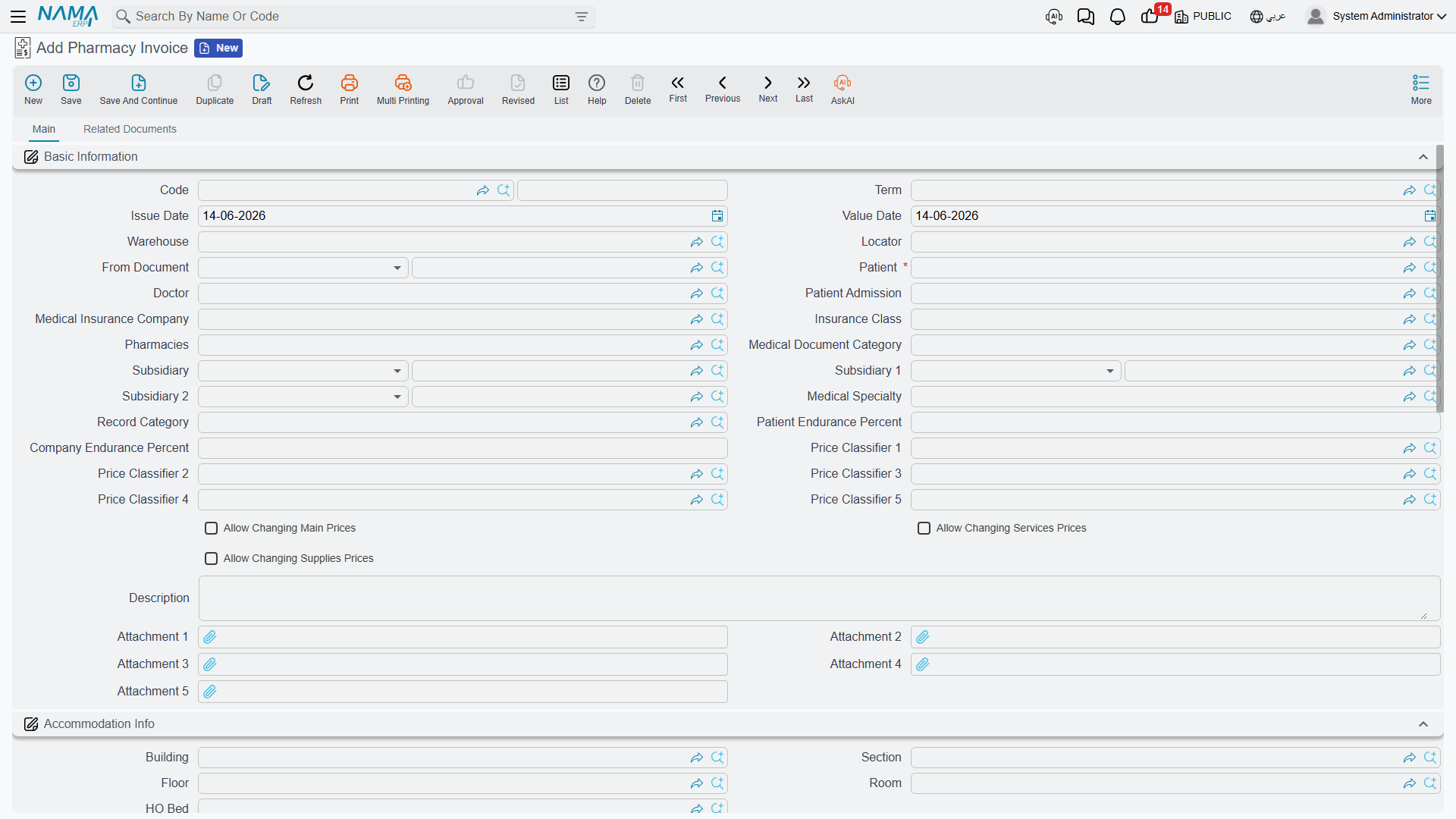Viewport: 1456px width, 819px height.
Task: Click the New status badge
Action: (x=218, y=48)
